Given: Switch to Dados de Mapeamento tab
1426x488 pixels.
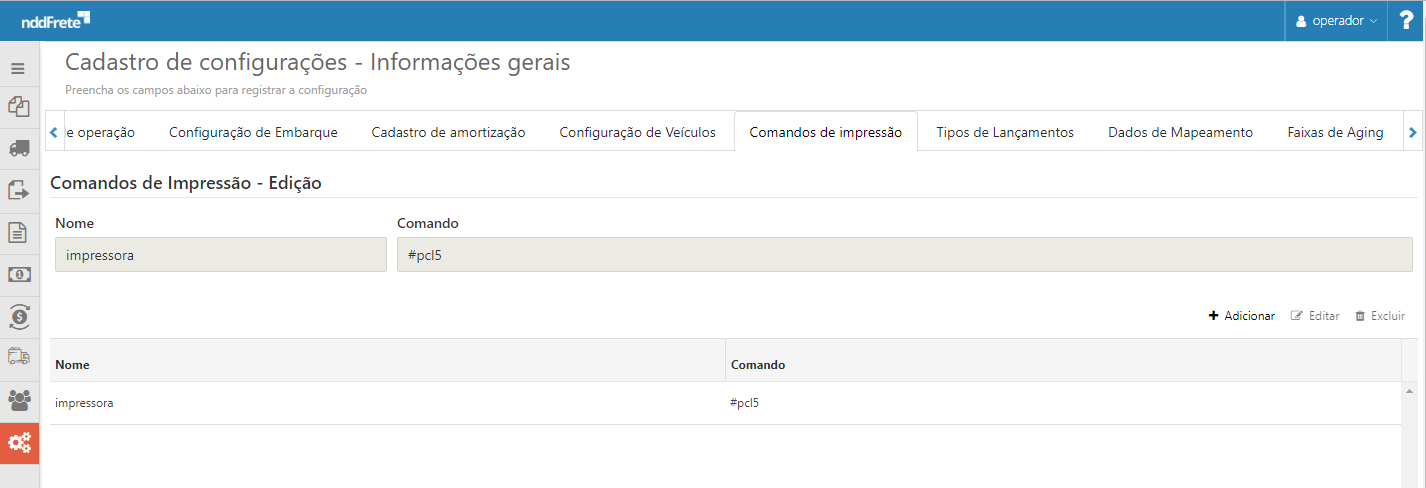Looking at the screenshot, I should click(x=1180, y=132).
